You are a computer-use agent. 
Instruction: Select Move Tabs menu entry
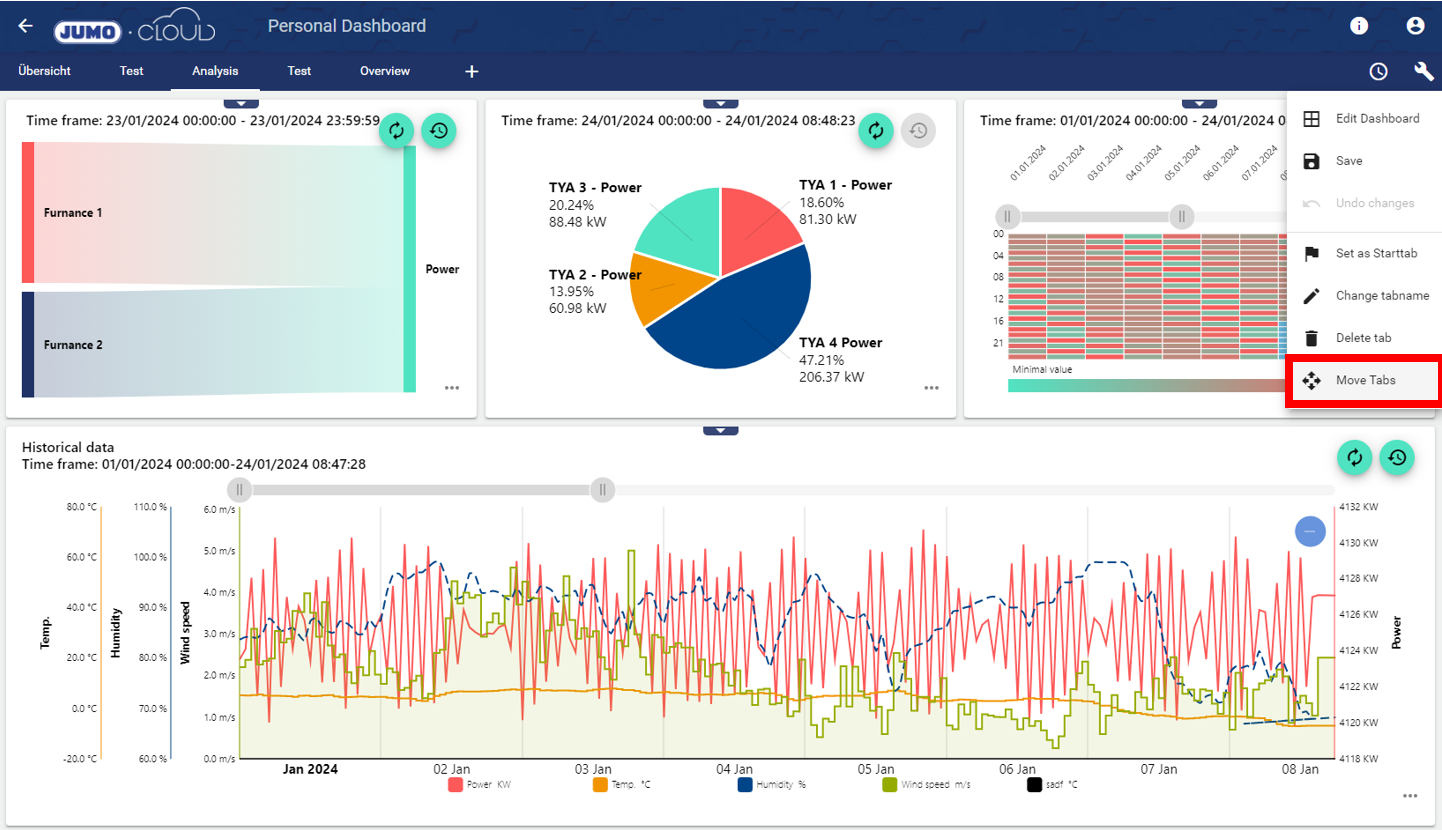tap(1364, 381)
